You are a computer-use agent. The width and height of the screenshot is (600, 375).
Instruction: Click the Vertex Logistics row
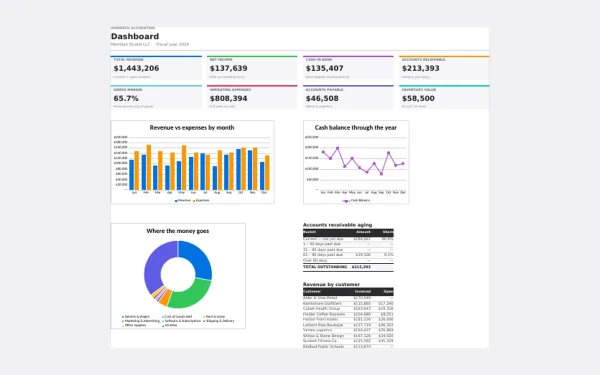pyautogui.click(x=348, y=330)
